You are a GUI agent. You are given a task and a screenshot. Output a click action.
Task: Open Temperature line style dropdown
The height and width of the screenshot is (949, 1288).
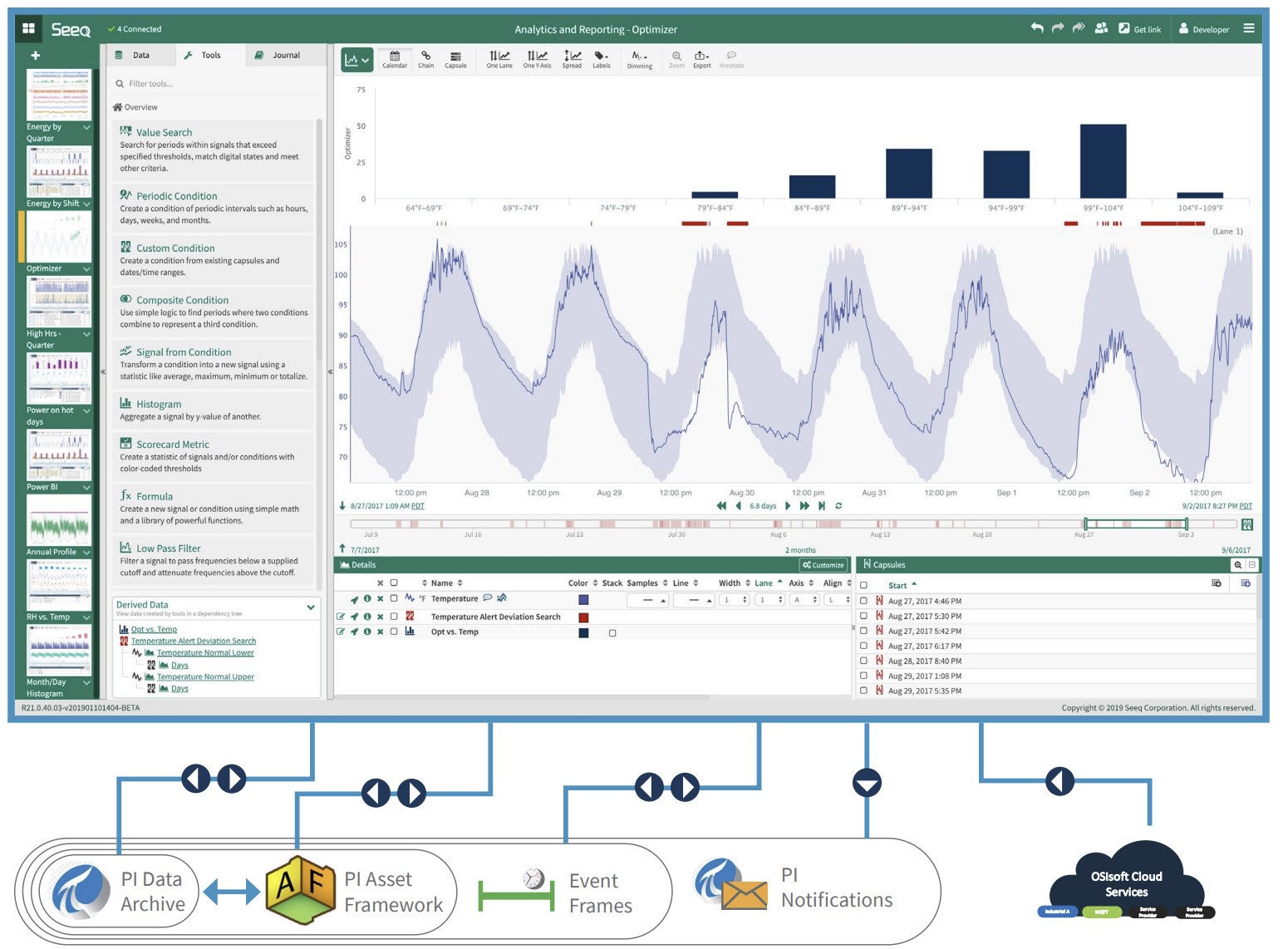click(694, 600)
